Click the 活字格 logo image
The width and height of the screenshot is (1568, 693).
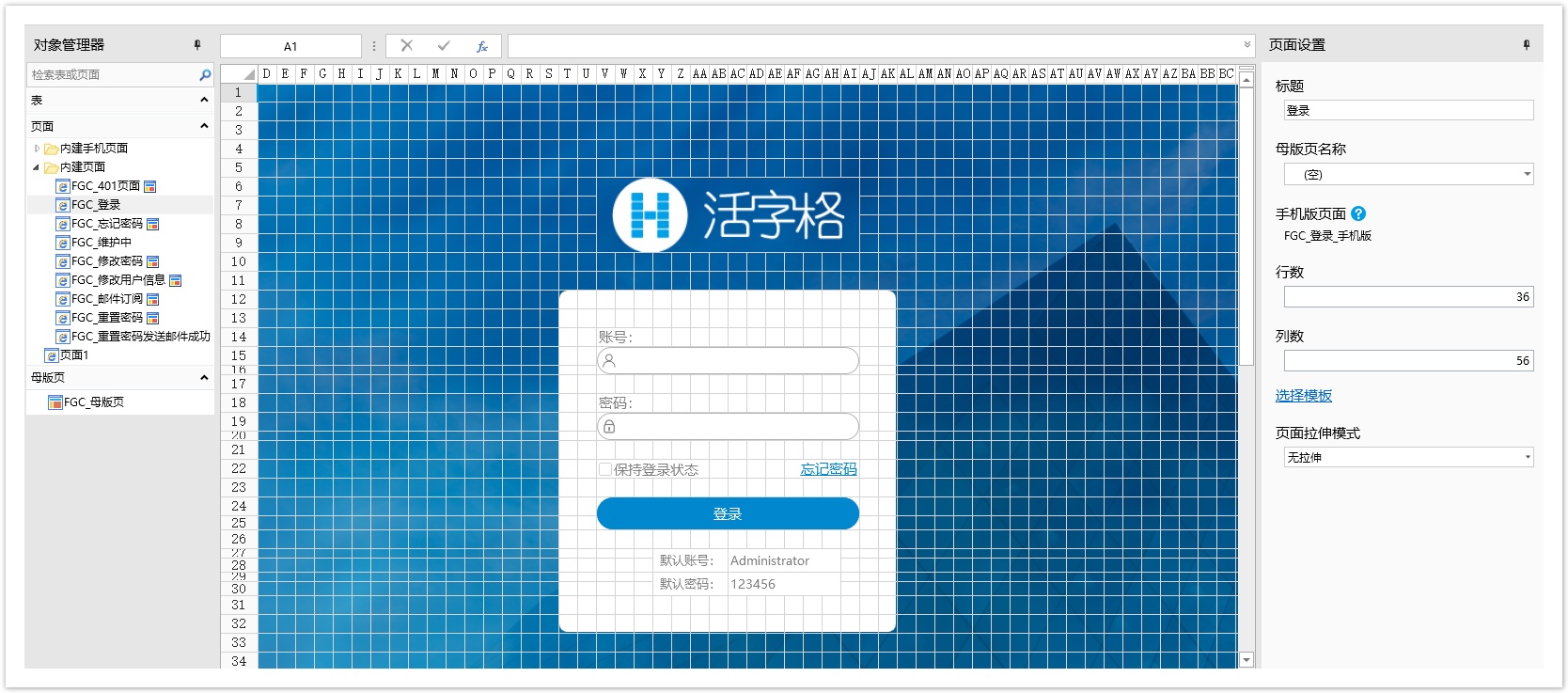click(x=729, y=215)
